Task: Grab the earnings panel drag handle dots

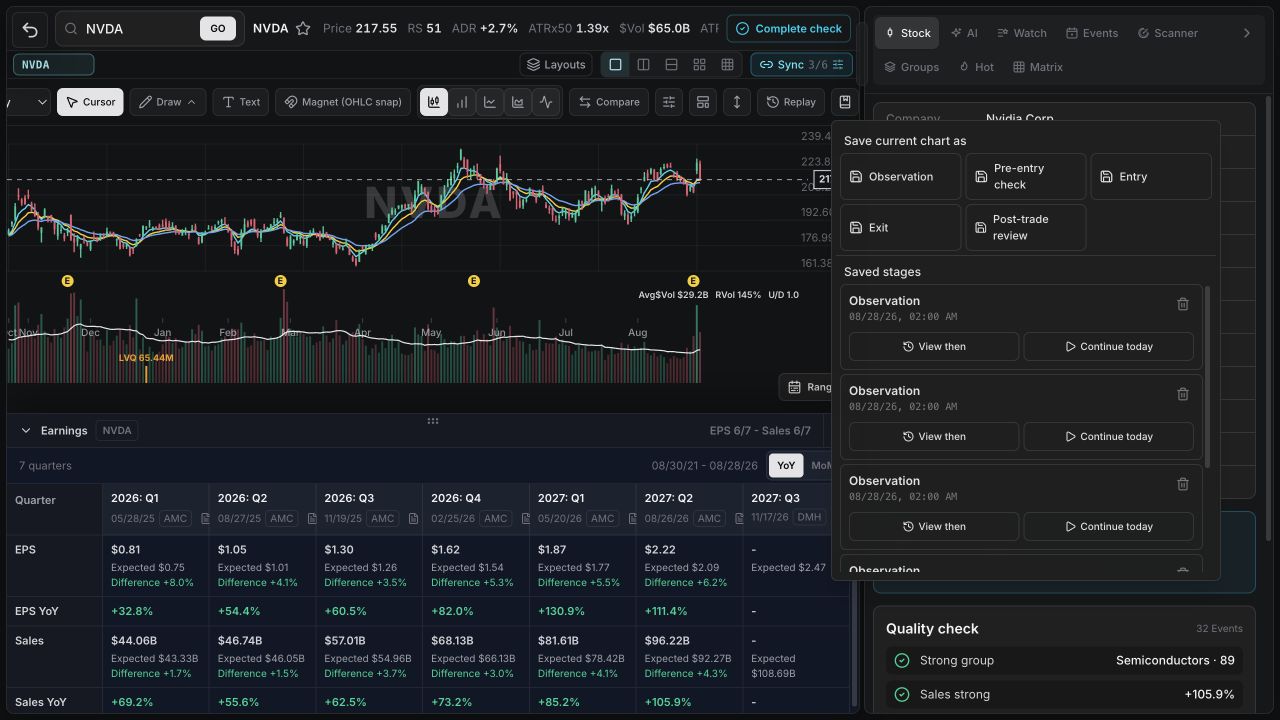Action: pyautogui.click(x=433, y=421)
